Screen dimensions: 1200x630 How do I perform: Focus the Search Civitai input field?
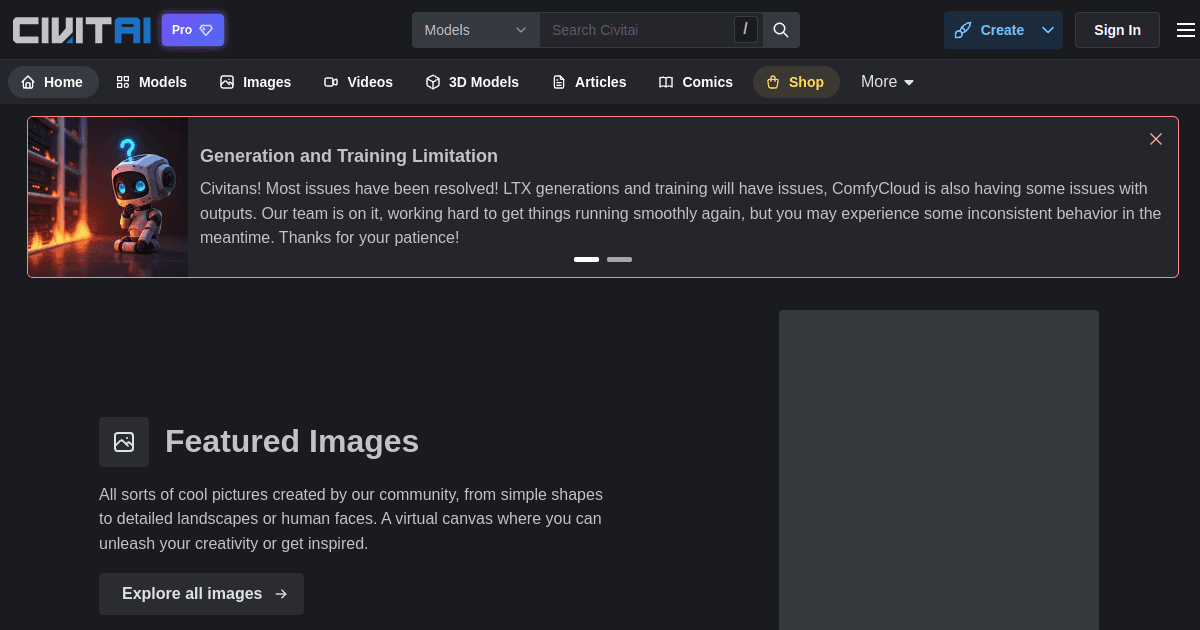[640, 30]
